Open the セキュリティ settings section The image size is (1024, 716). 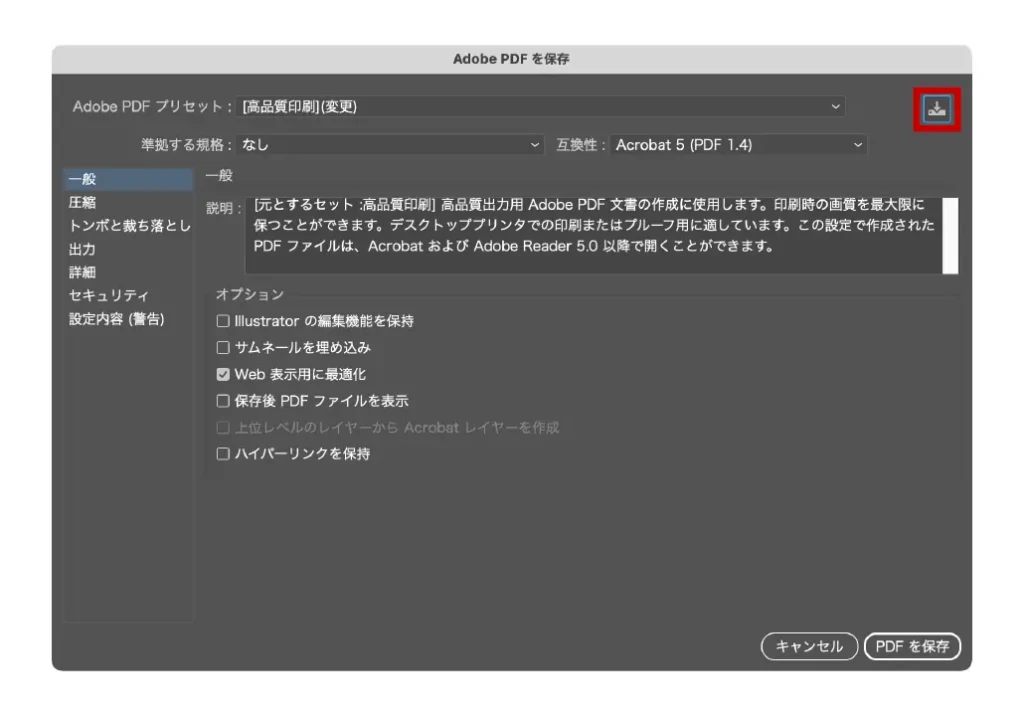point(108,296)
